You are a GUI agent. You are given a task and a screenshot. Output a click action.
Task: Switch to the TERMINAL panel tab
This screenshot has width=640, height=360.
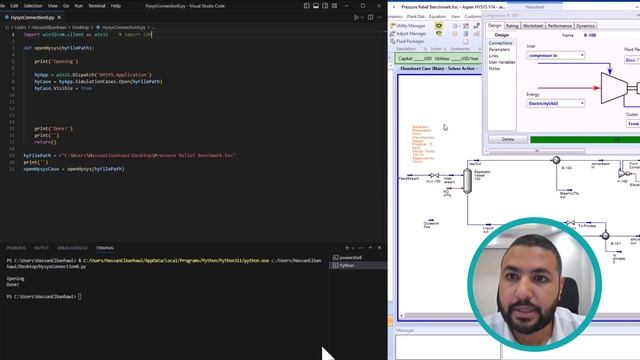[105, 248]
